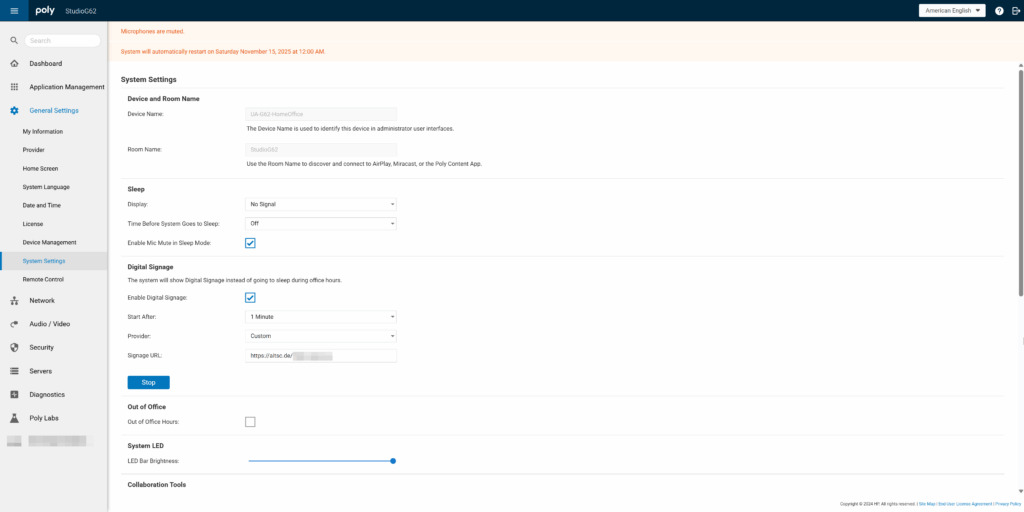The width and height of the screenshot is (1024, 512).
Task: Click the Diagnostics sidebar icon
Action: (x=14, y=394)
